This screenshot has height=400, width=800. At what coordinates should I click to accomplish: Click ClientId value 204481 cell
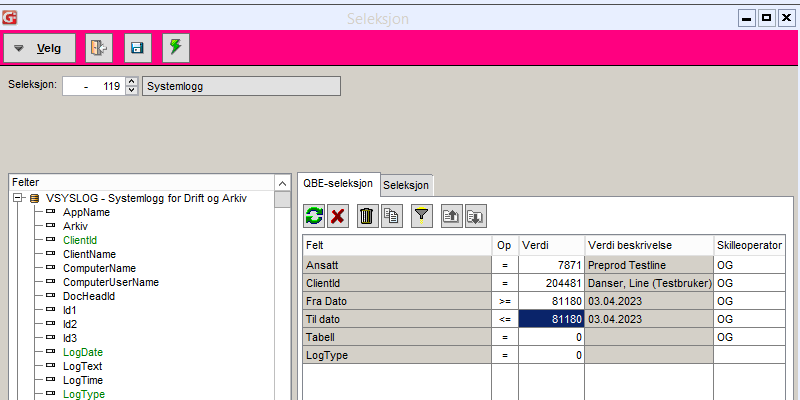552,283
